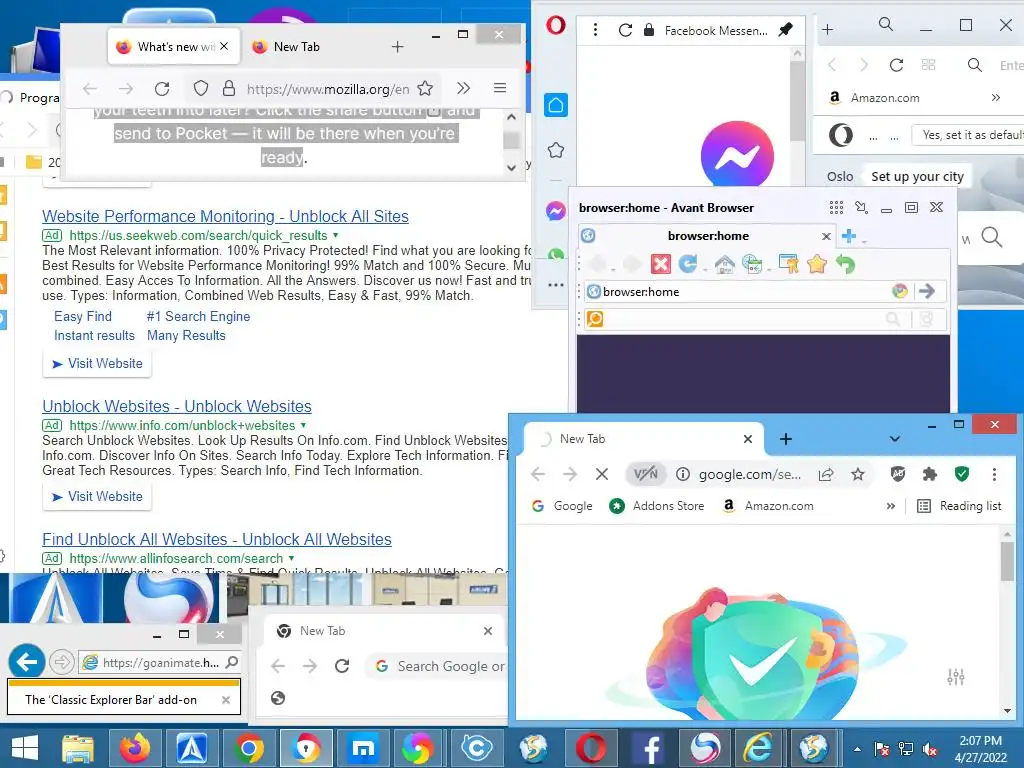Open Website Performance Monitoring - Unblock All Sites link

[225, 216]
